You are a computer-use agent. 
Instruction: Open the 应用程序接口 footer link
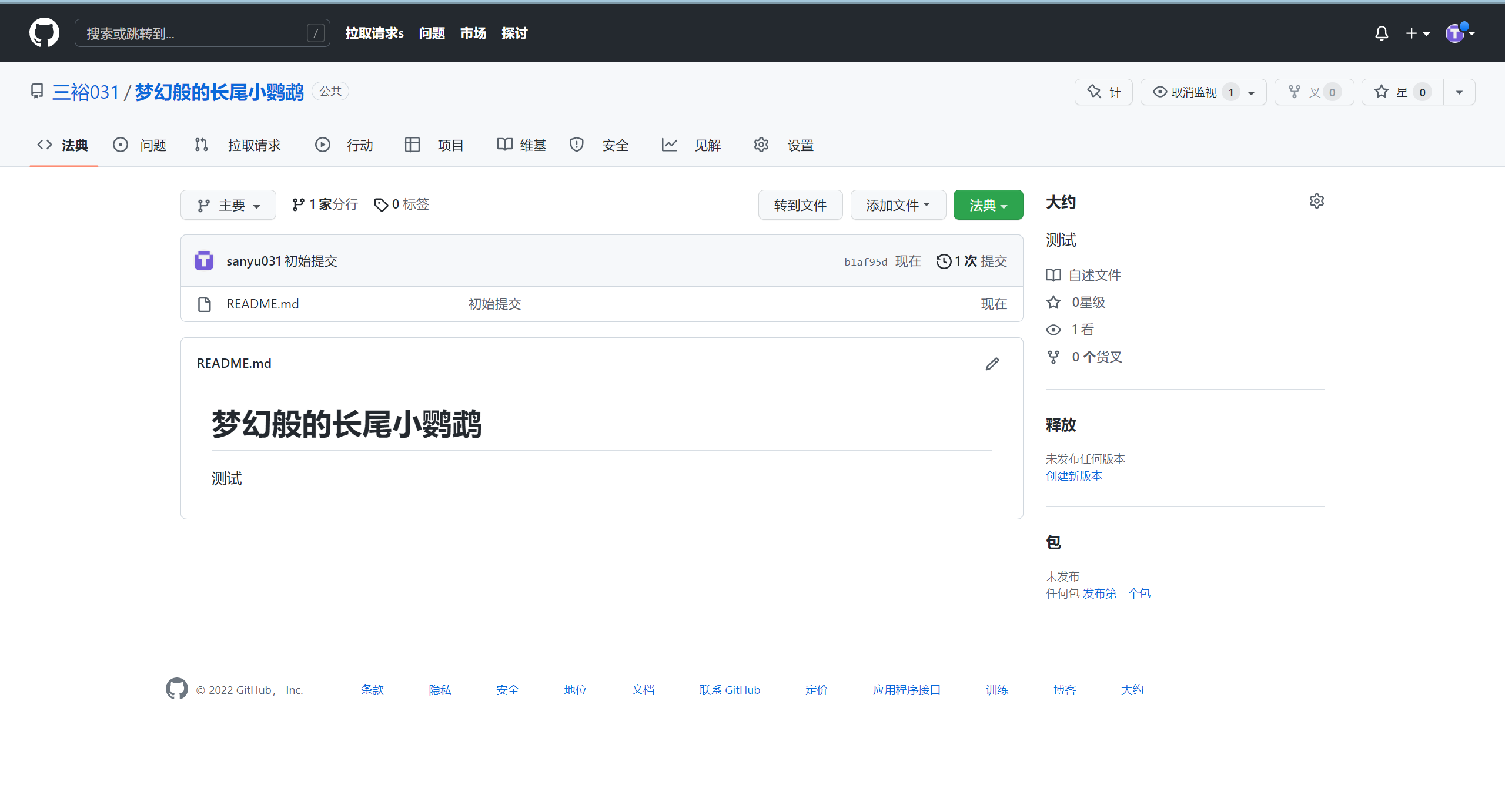point(907,690)
